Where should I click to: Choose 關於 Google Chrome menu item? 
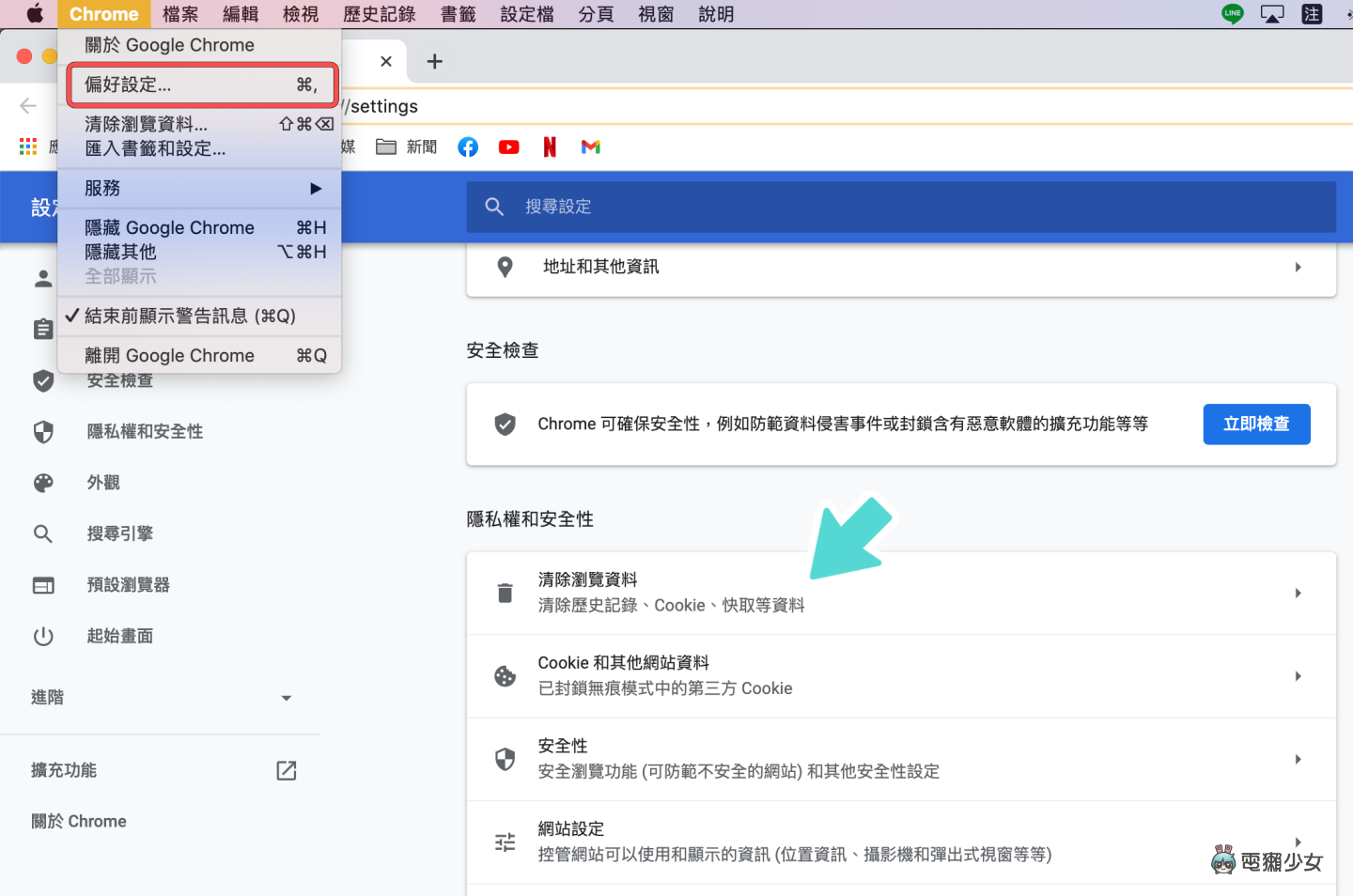[199, 45]
